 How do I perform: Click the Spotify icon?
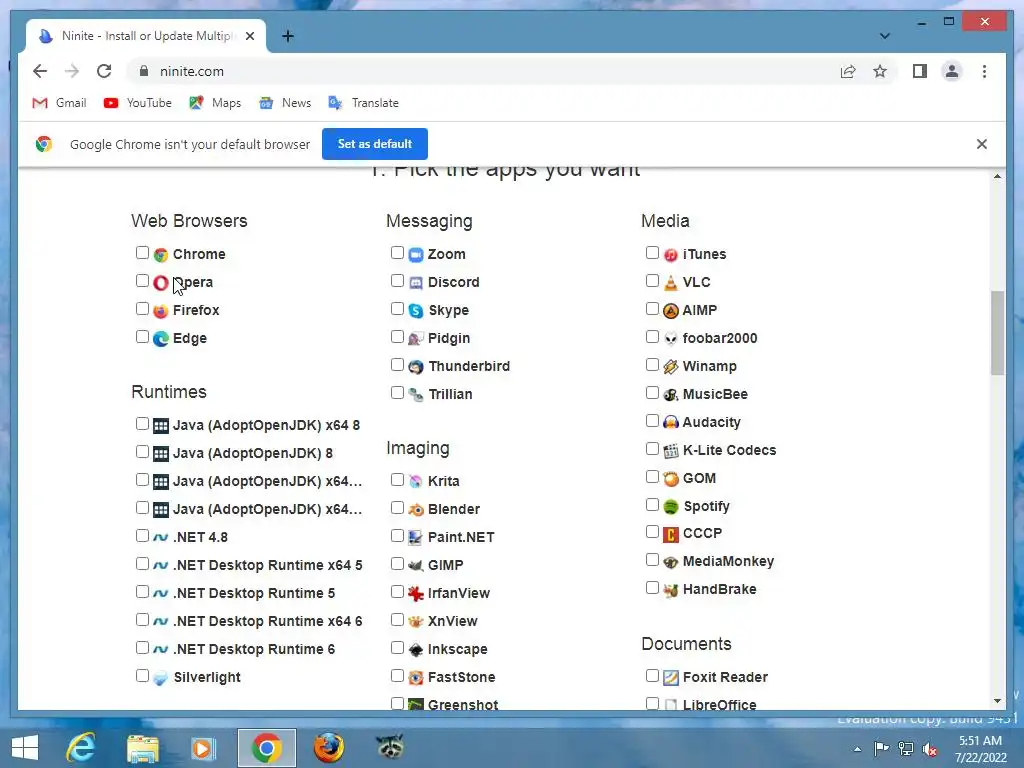[671, 507]
